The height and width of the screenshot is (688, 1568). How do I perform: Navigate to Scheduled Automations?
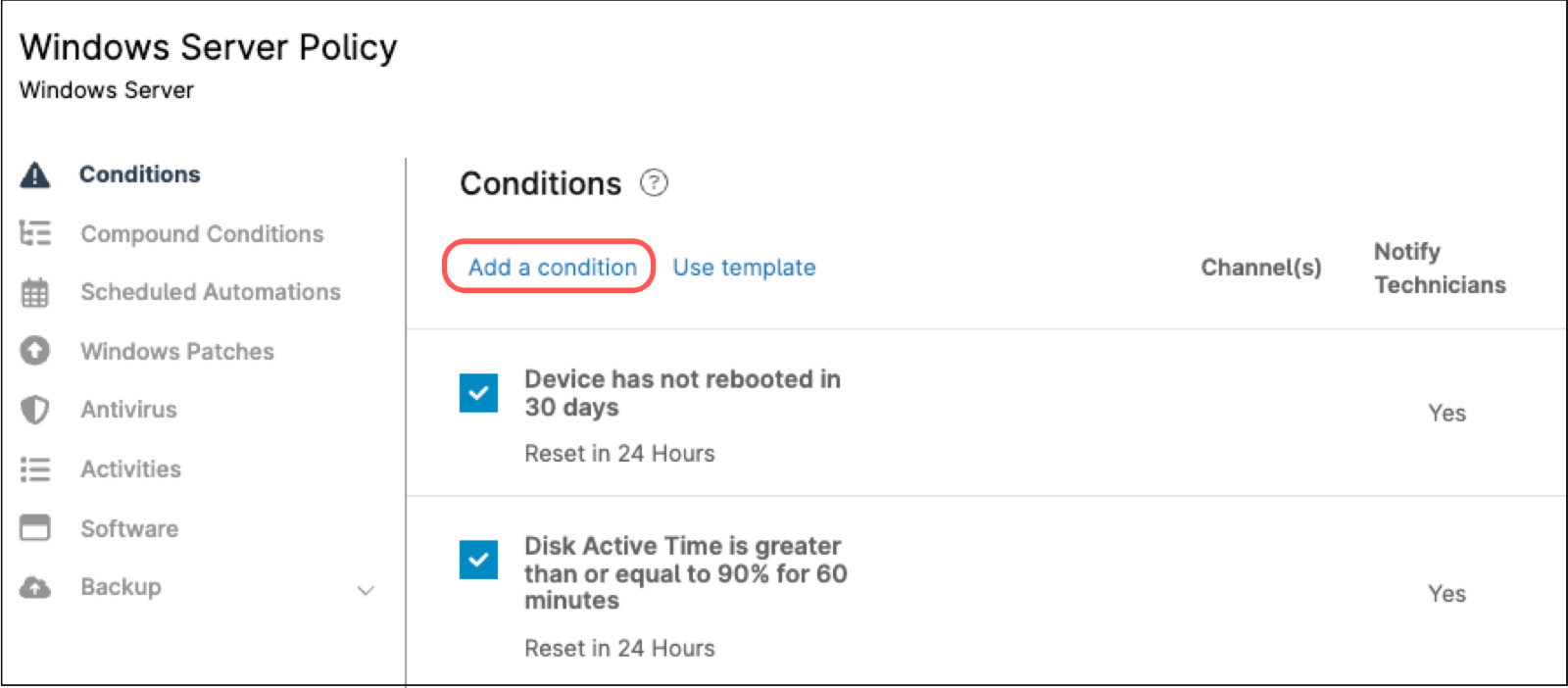210,292
